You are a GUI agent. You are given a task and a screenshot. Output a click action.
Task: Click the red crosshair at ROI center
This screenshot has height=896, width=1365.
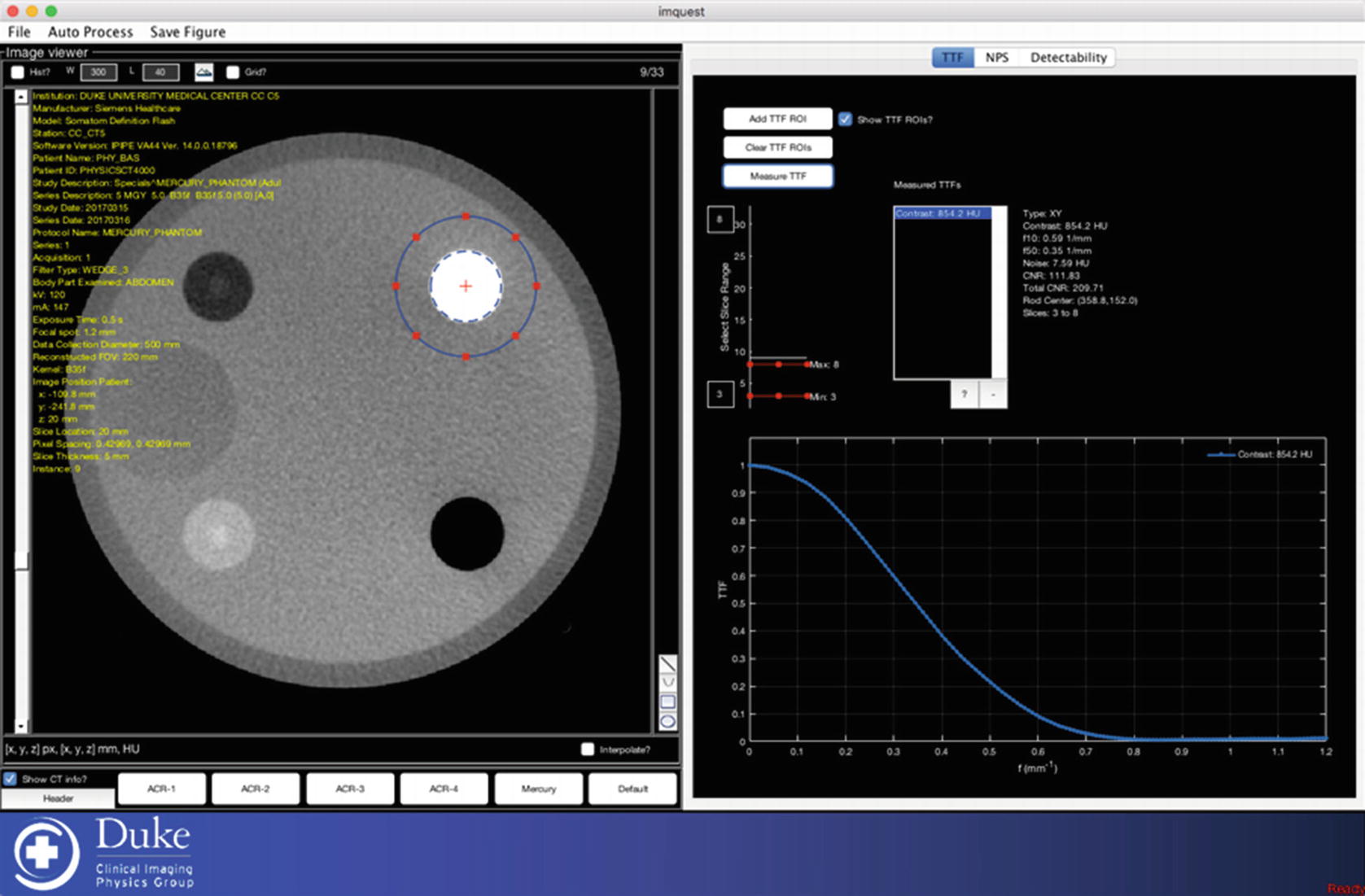(x=466, y=286)
